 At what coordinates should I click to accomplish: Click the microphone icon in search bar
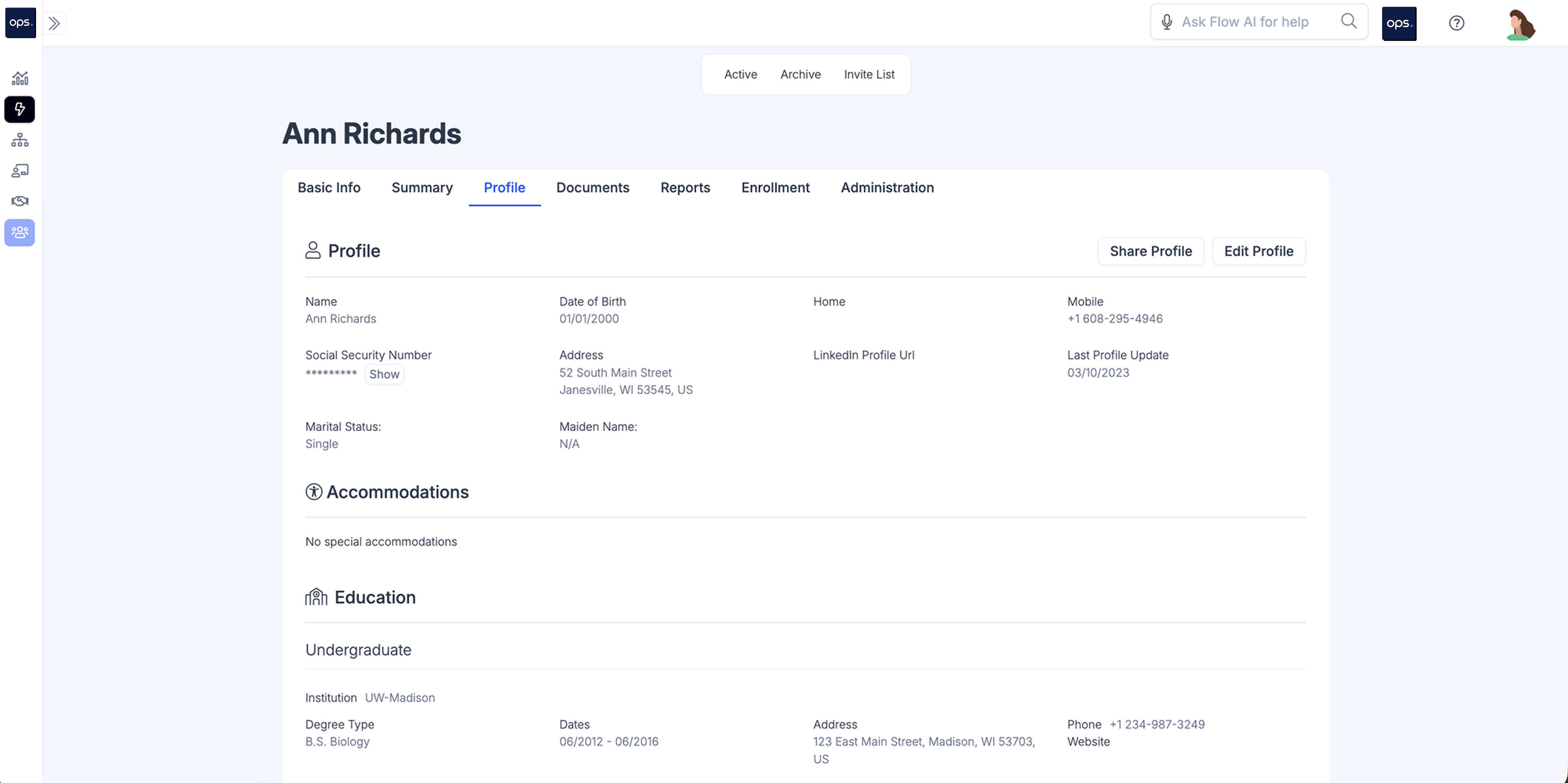click(1166, 22)
